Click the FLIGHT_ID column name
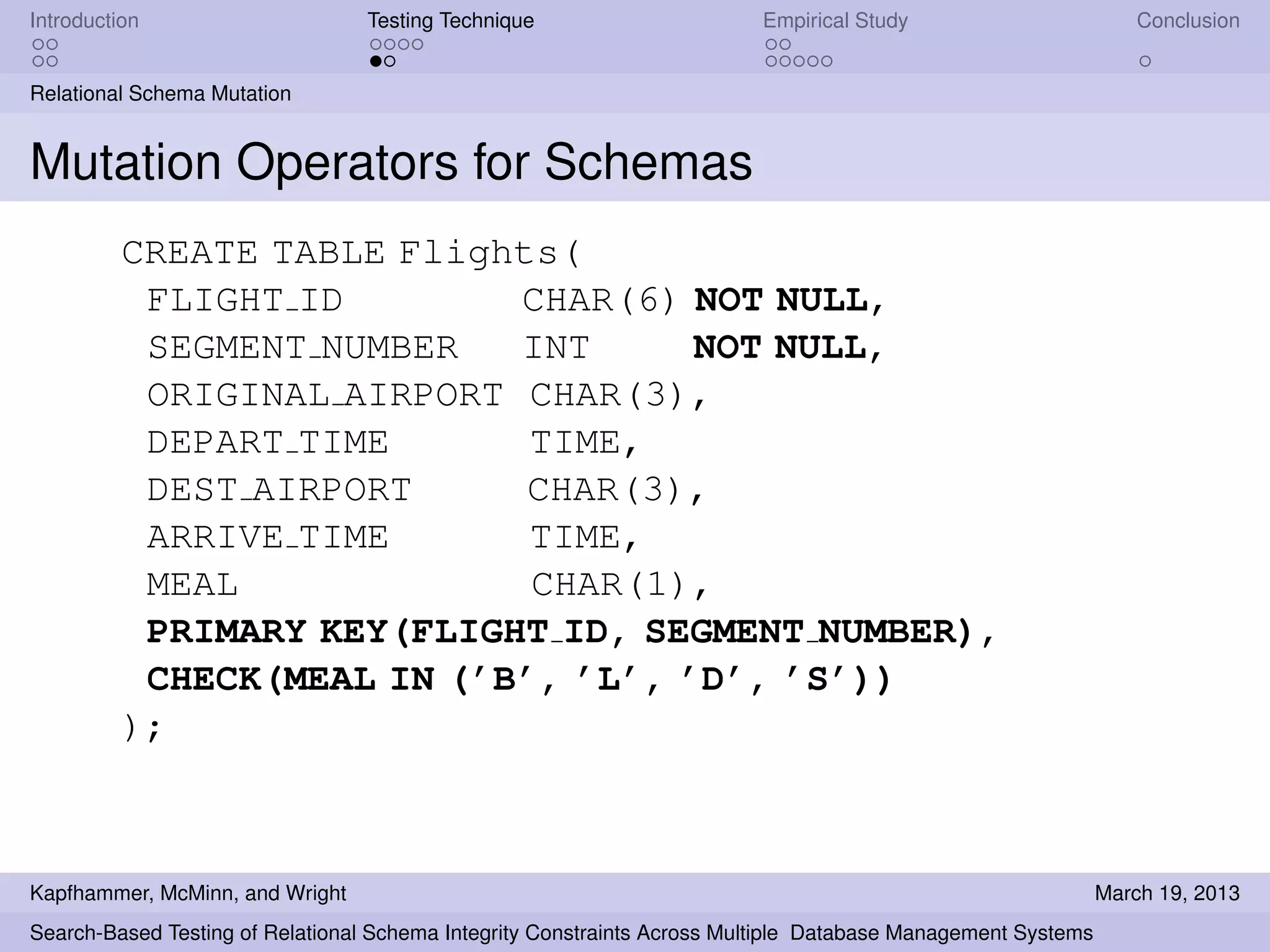Viewport: 1270px width, 952px height. (244, 301)
